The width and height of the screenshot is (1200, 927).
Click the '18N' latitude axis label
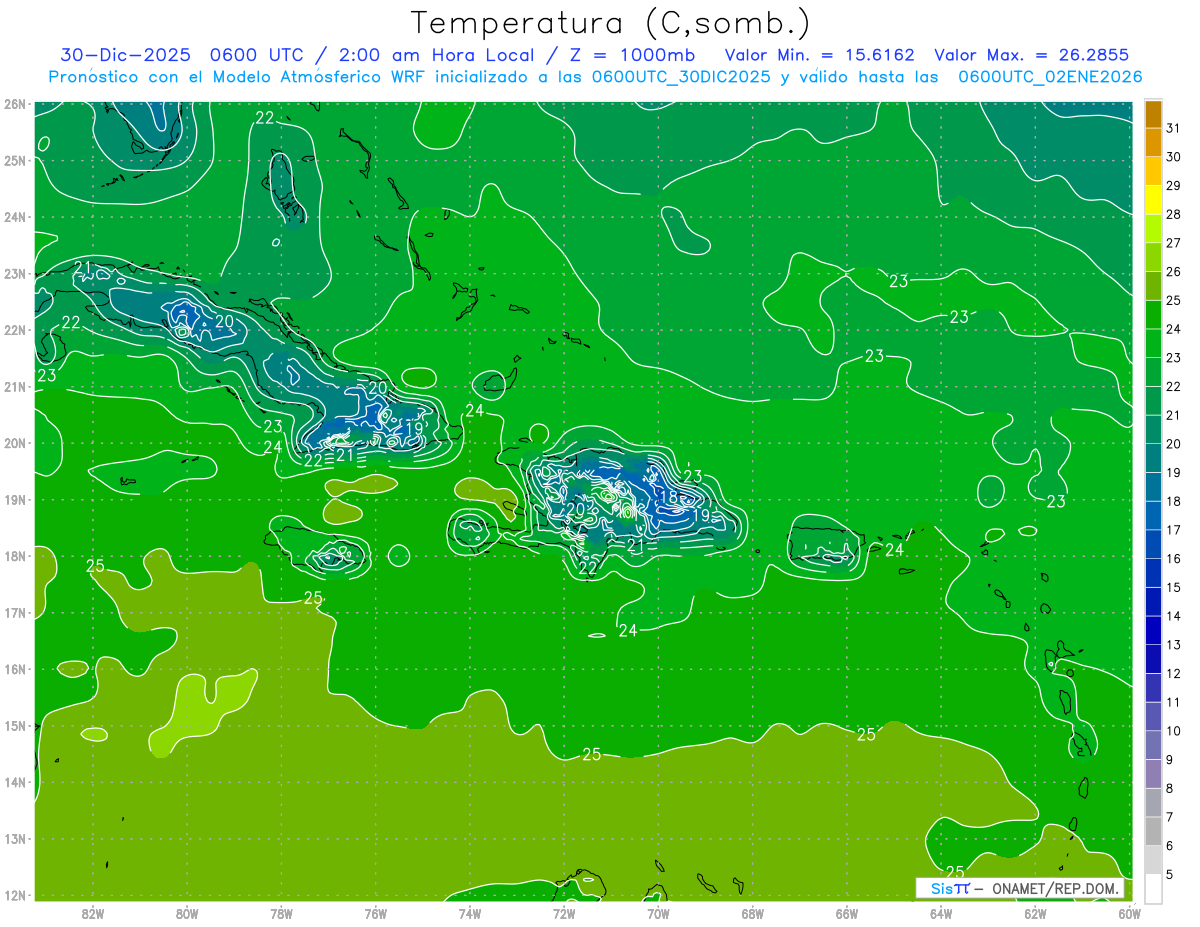14,556
